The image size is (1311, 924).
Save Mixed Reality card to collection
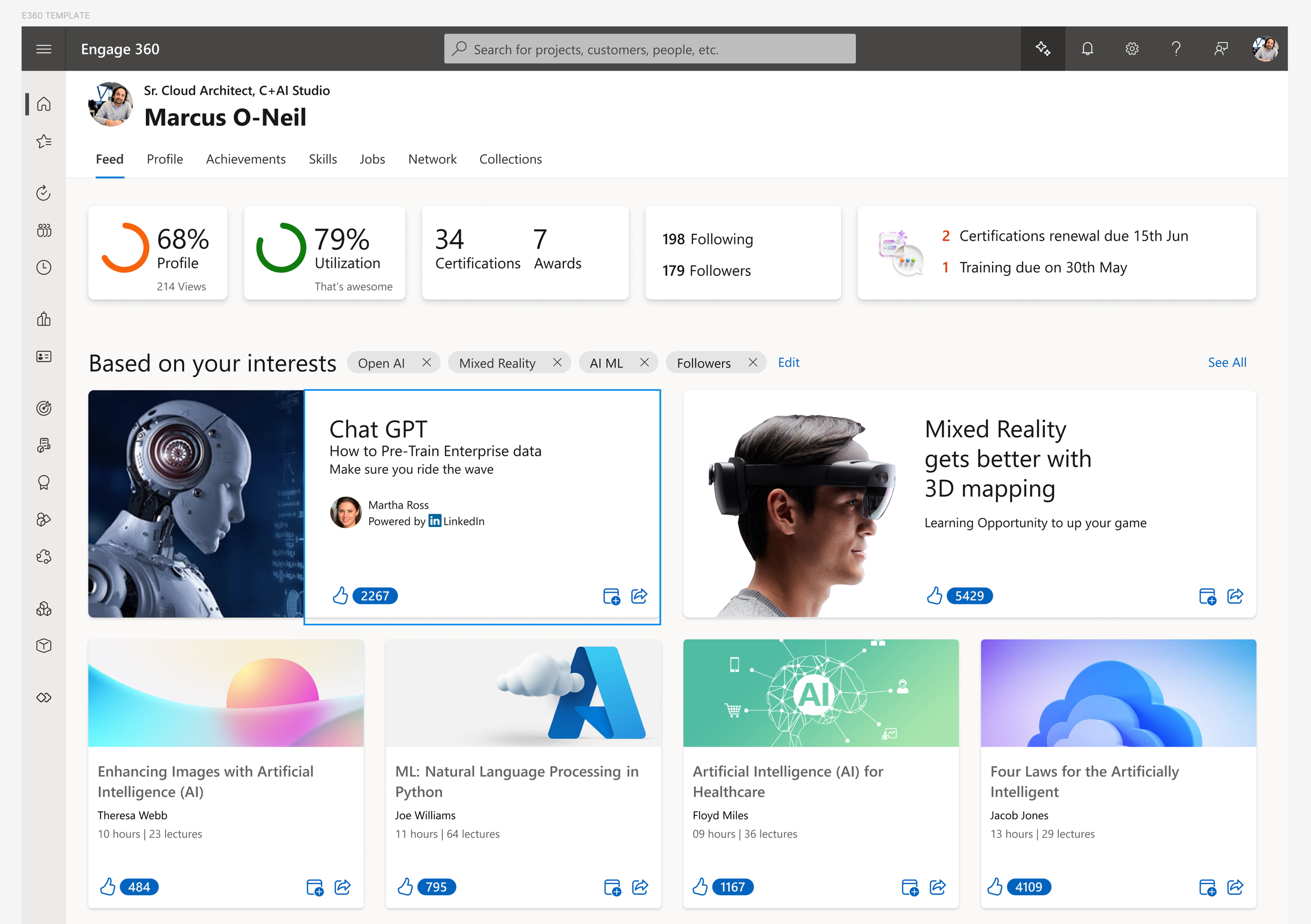tap(1208, 596)
